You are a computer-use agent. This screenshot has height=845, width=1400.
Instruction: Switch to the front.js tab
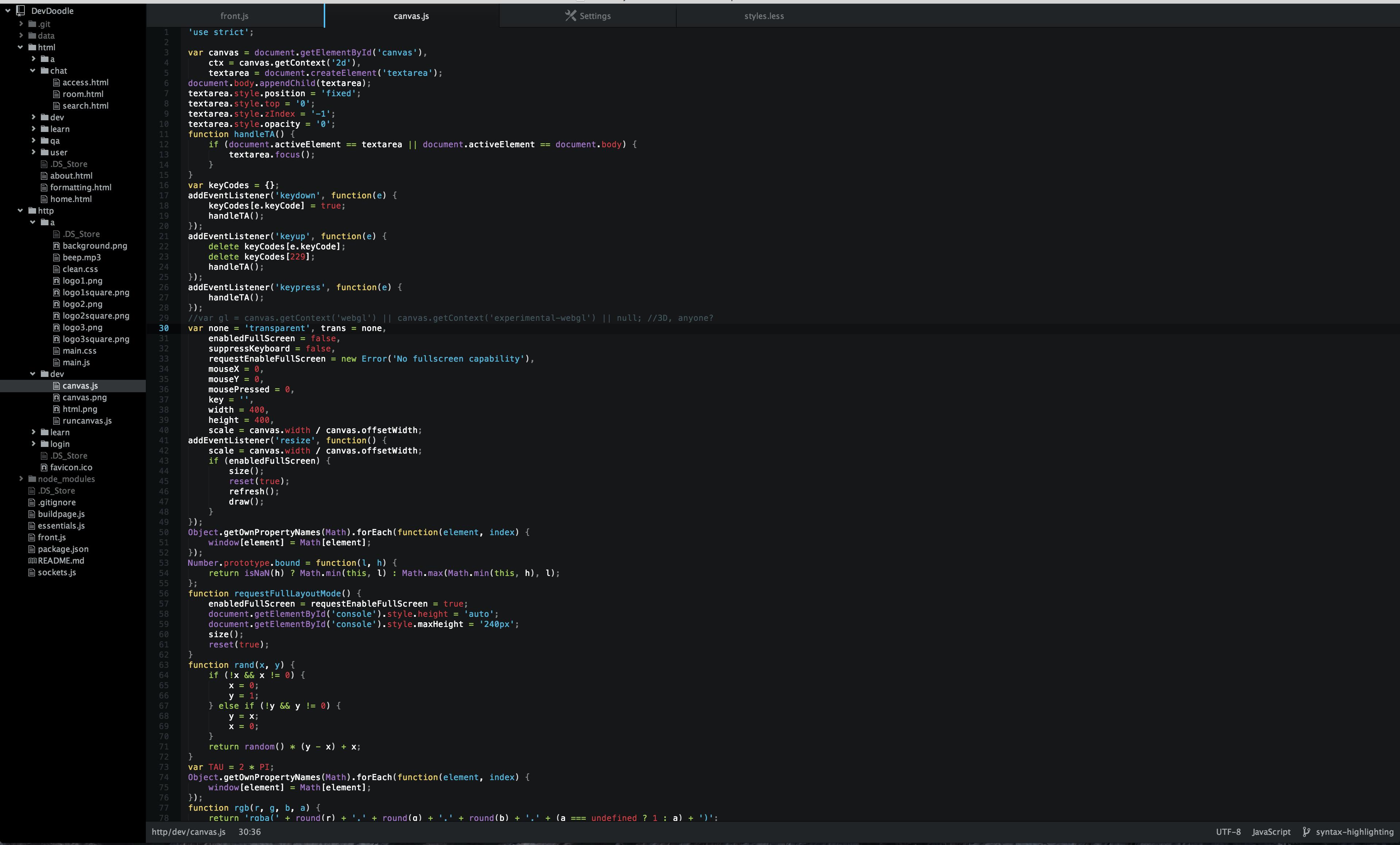point(235,16)
